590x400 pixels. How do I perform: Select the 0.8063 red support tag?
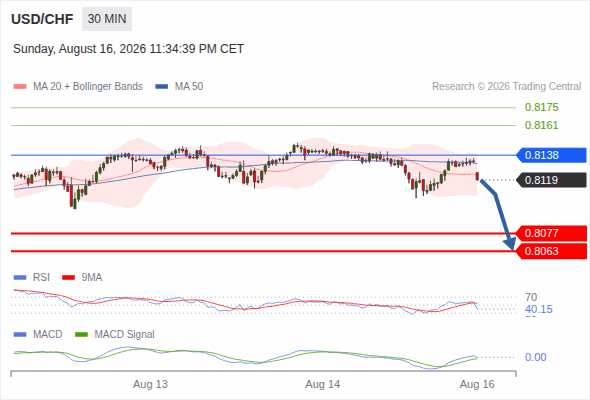[551, 251]
